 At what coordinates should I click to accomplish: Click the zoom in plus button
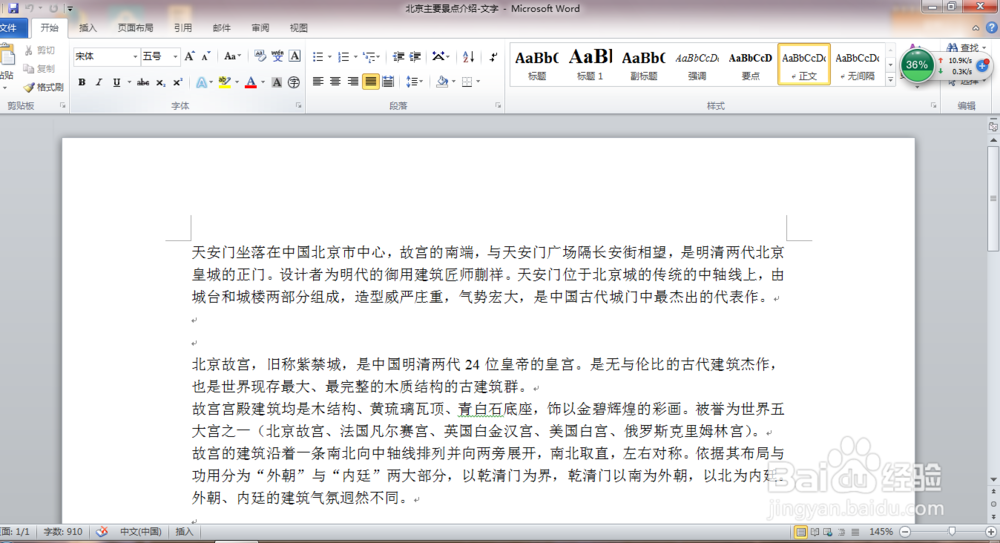990,532
